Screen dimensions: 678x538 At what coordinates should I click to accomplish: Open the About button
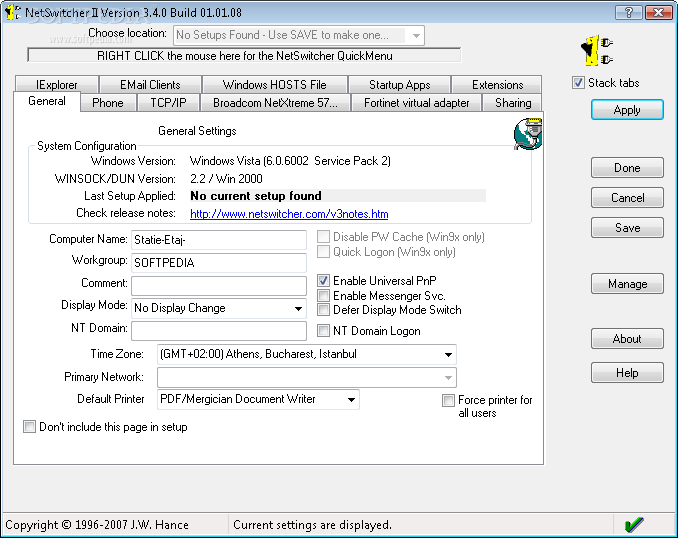pos(627,339)
